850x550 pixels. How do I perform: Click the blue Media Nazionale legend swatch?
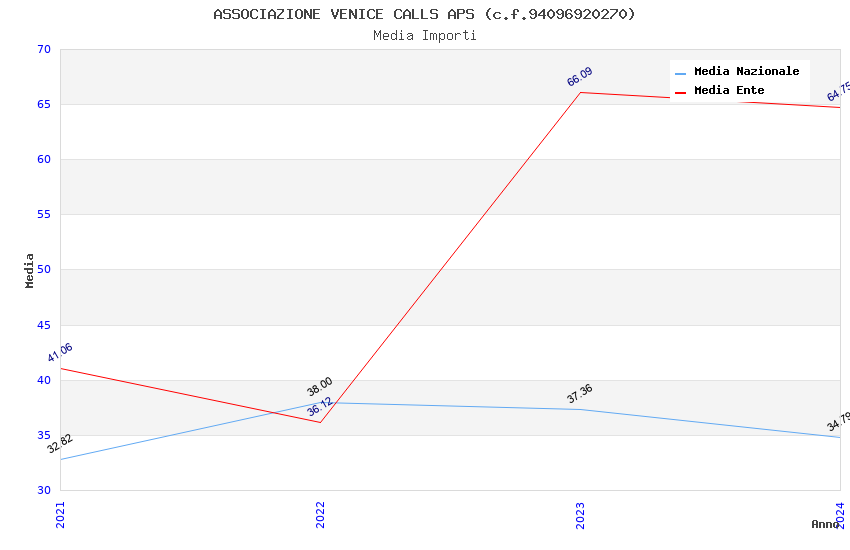681,73
